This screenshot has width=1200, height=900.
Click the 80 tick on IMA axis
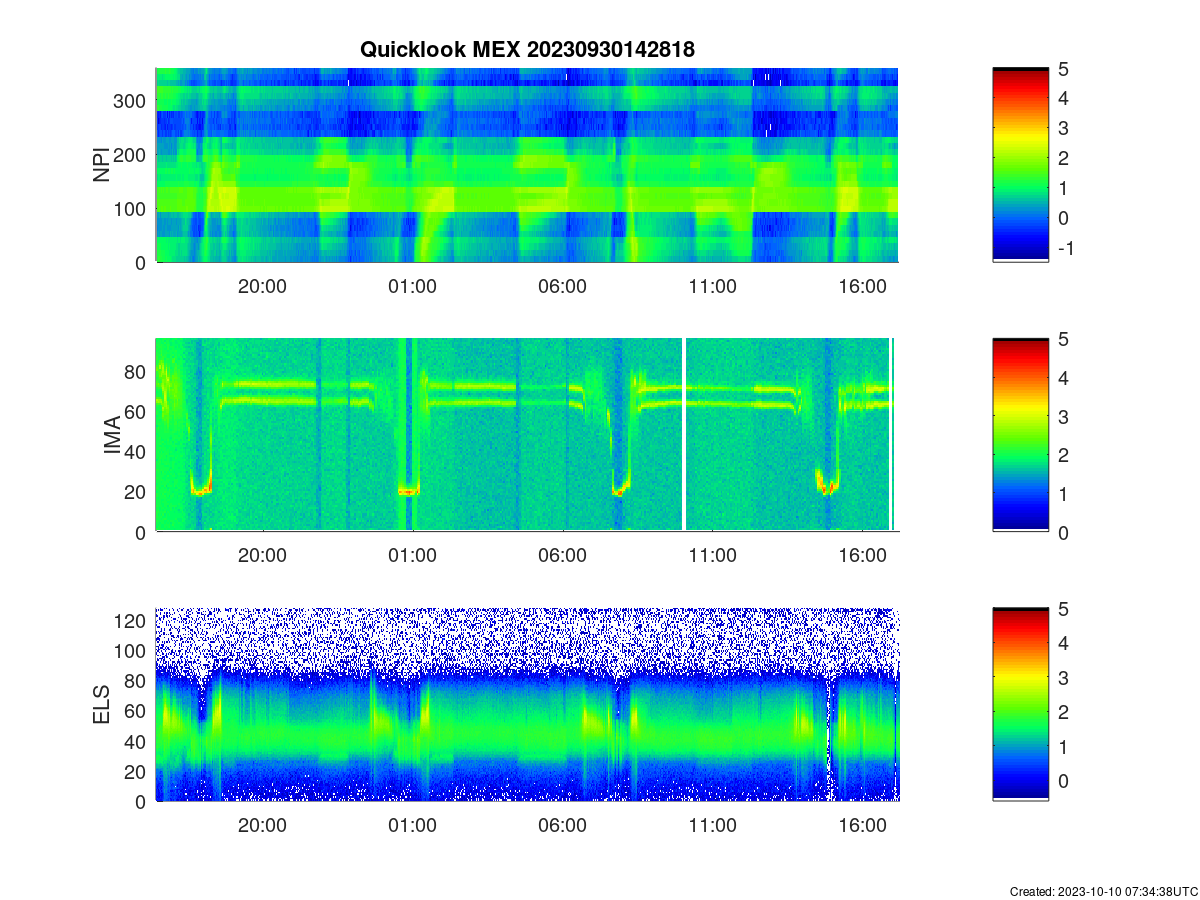point(137,371)
